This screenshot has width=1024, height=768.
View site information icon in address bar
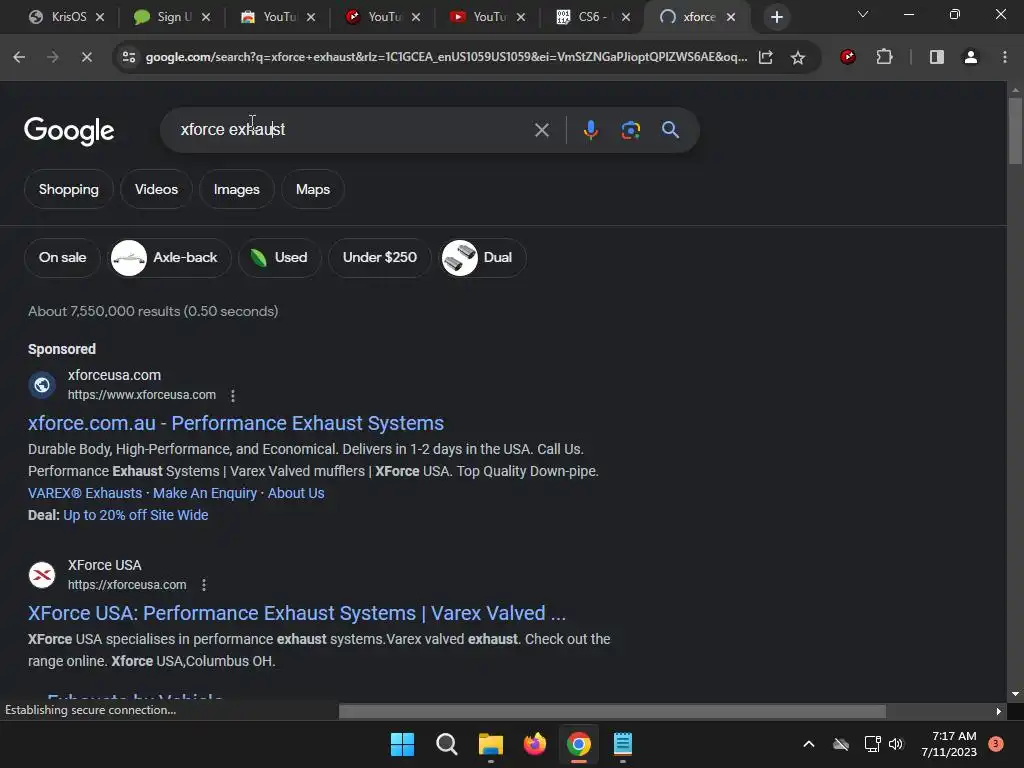pos(129,57)
